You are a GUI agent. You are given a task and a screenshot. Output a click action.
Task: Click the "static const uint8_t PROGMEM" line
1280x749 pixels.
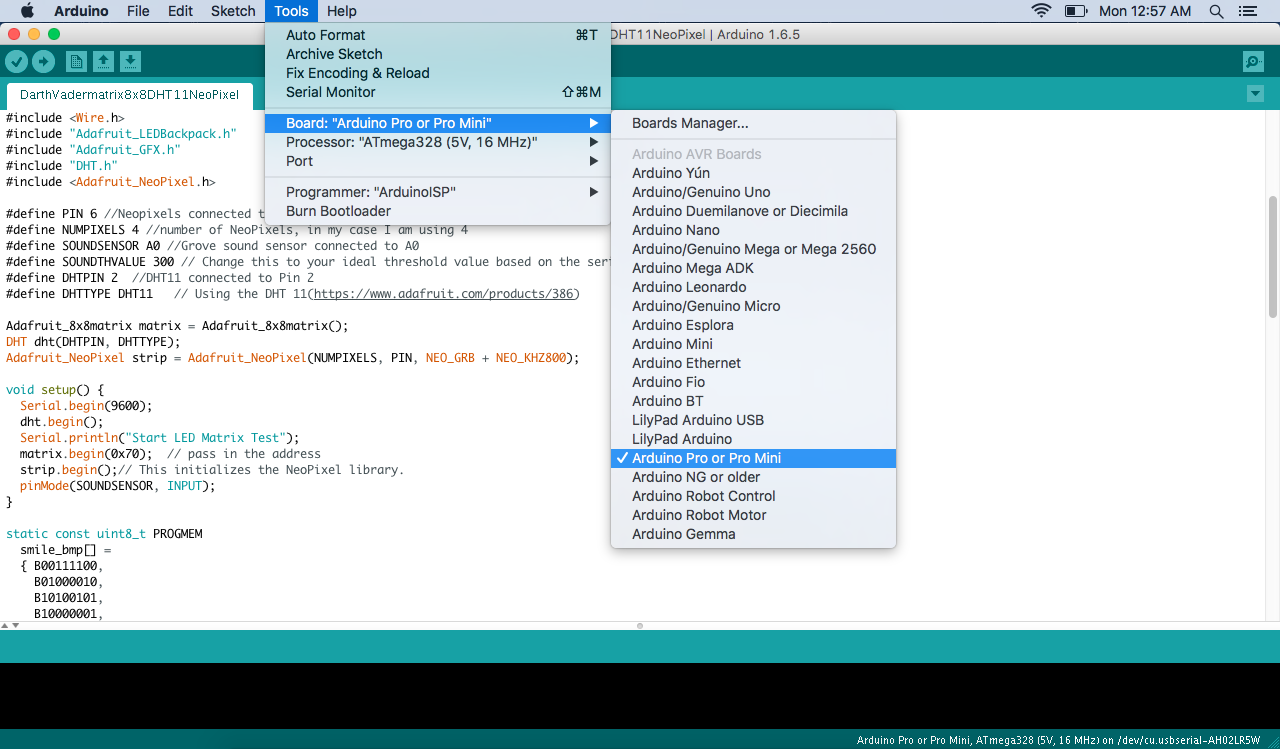click(104, 534)
